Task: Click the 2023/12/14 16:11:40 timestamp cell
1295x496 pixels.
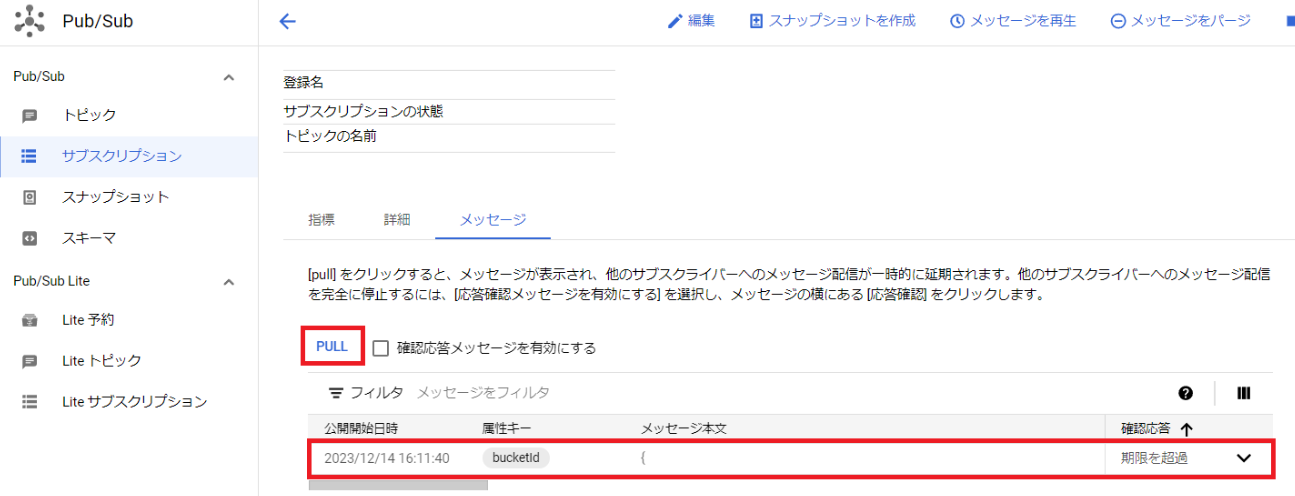Action: pyautogui.click(x=387, y=458)
